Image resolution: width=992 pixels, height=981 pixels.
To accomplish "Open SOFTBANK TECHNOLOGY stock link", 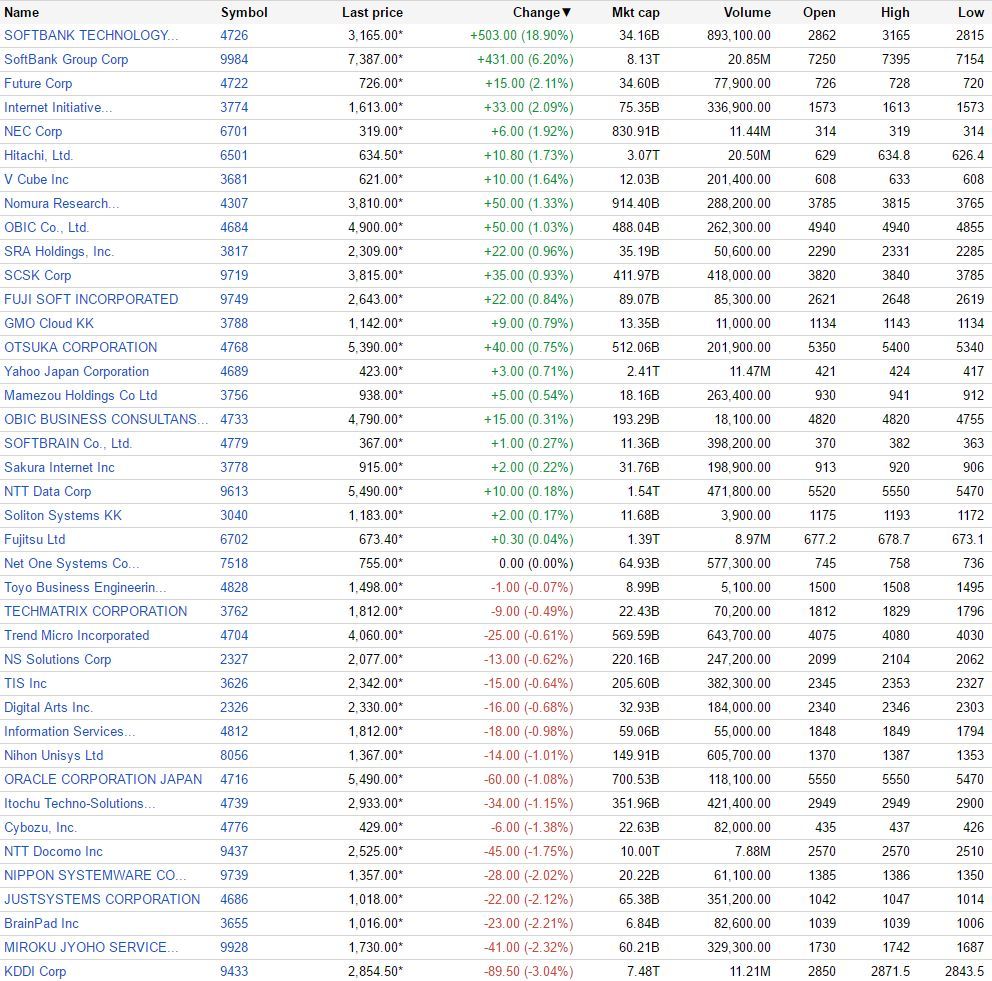I will click(91, 35).
